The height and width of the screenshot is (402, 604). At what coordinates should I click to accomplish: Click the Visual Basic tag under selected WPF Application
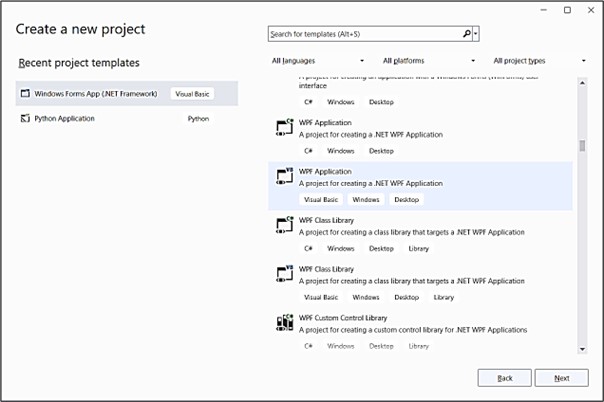[x=321, y=200]
